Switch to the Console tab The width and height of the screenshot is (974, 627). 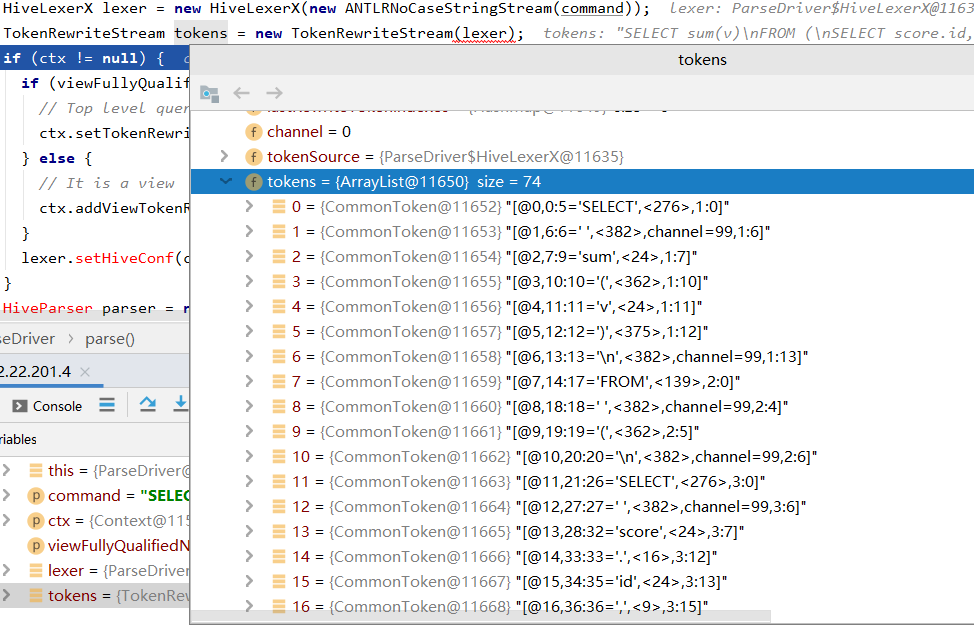point(47,406)
